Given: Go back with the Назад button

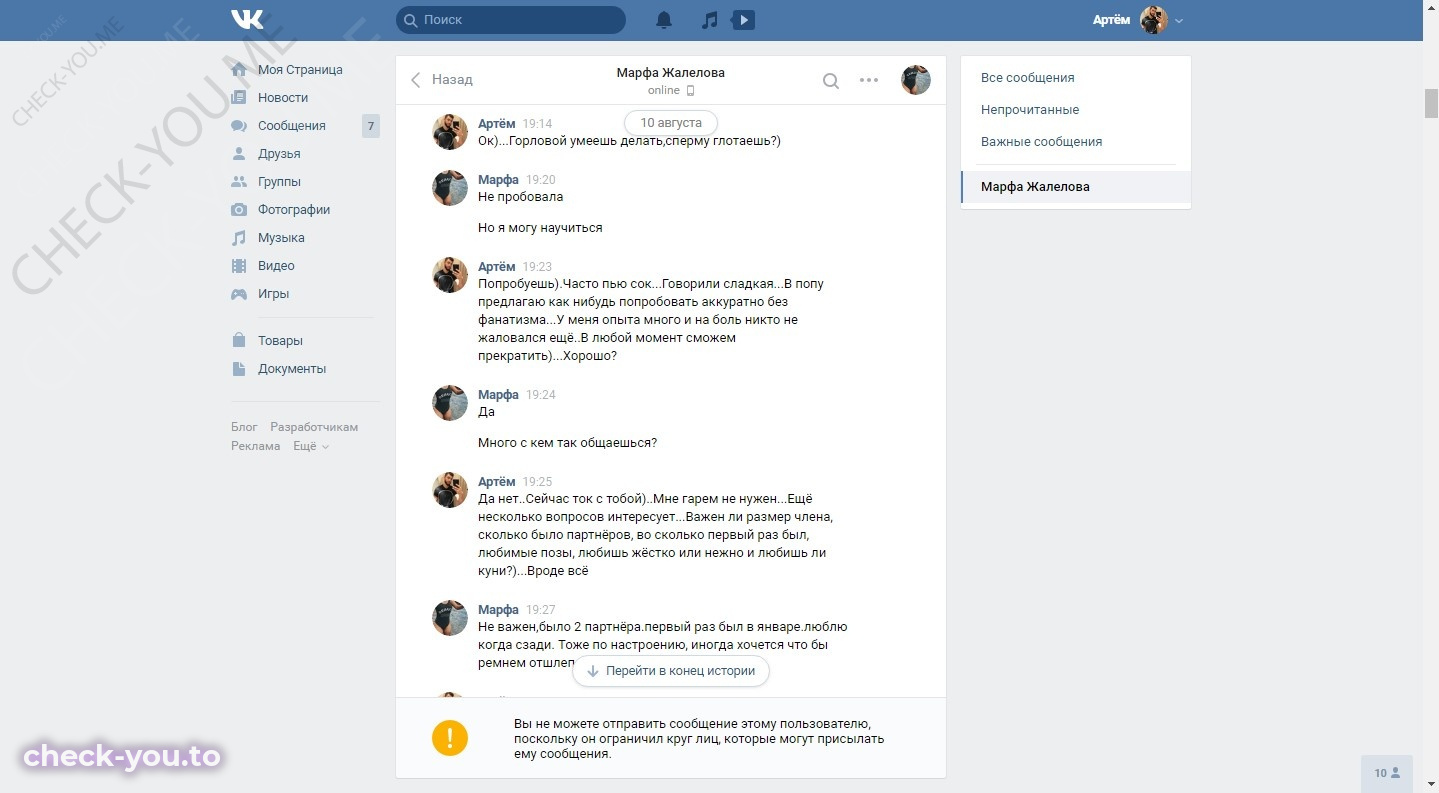Looking at the screenshot, I should point(442,80).
